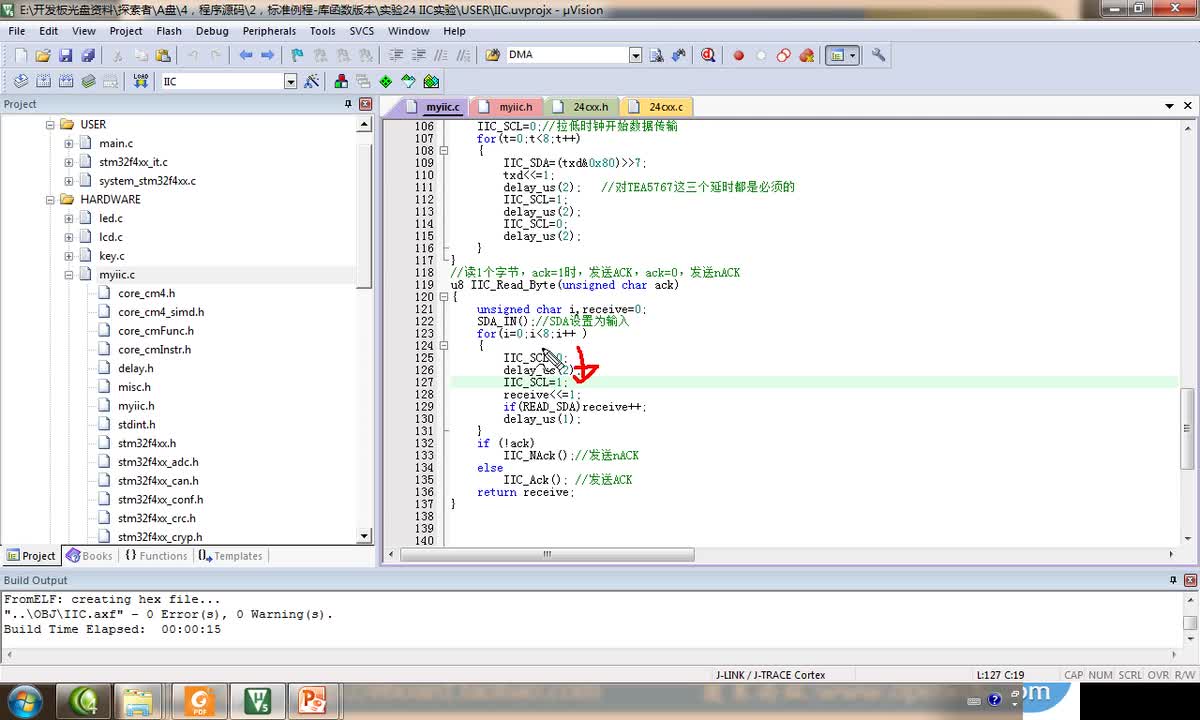Save the current file via toolbar
Image resolution: width=1200 pixels, height=720 pixels.
point(65,55)
